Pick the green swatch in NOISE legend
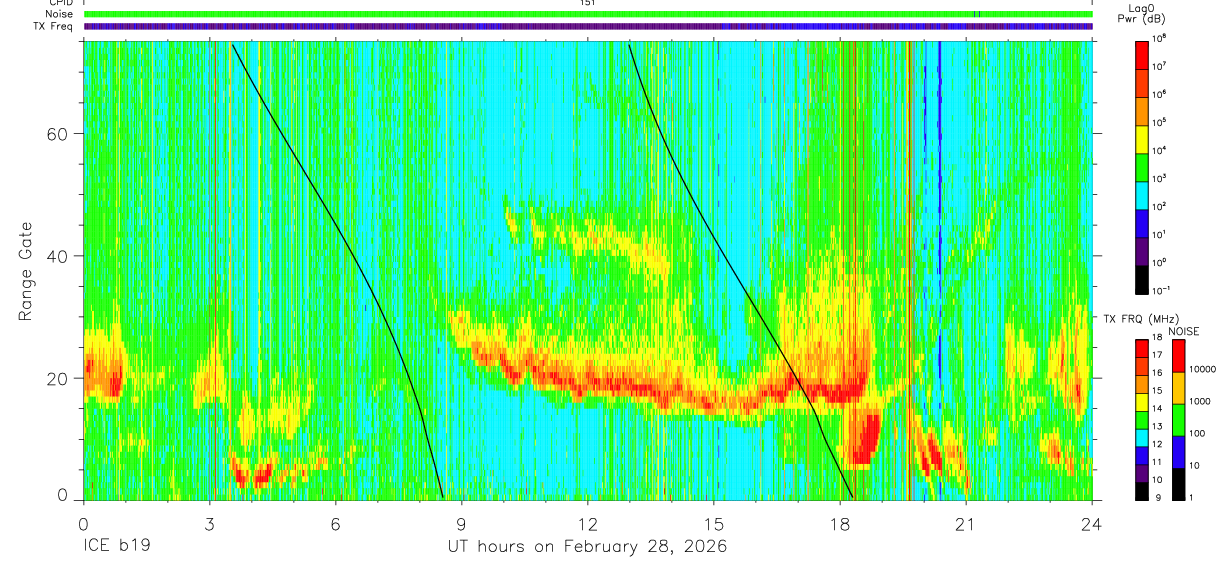1228x567 pixels. (x=1178, y=419)
